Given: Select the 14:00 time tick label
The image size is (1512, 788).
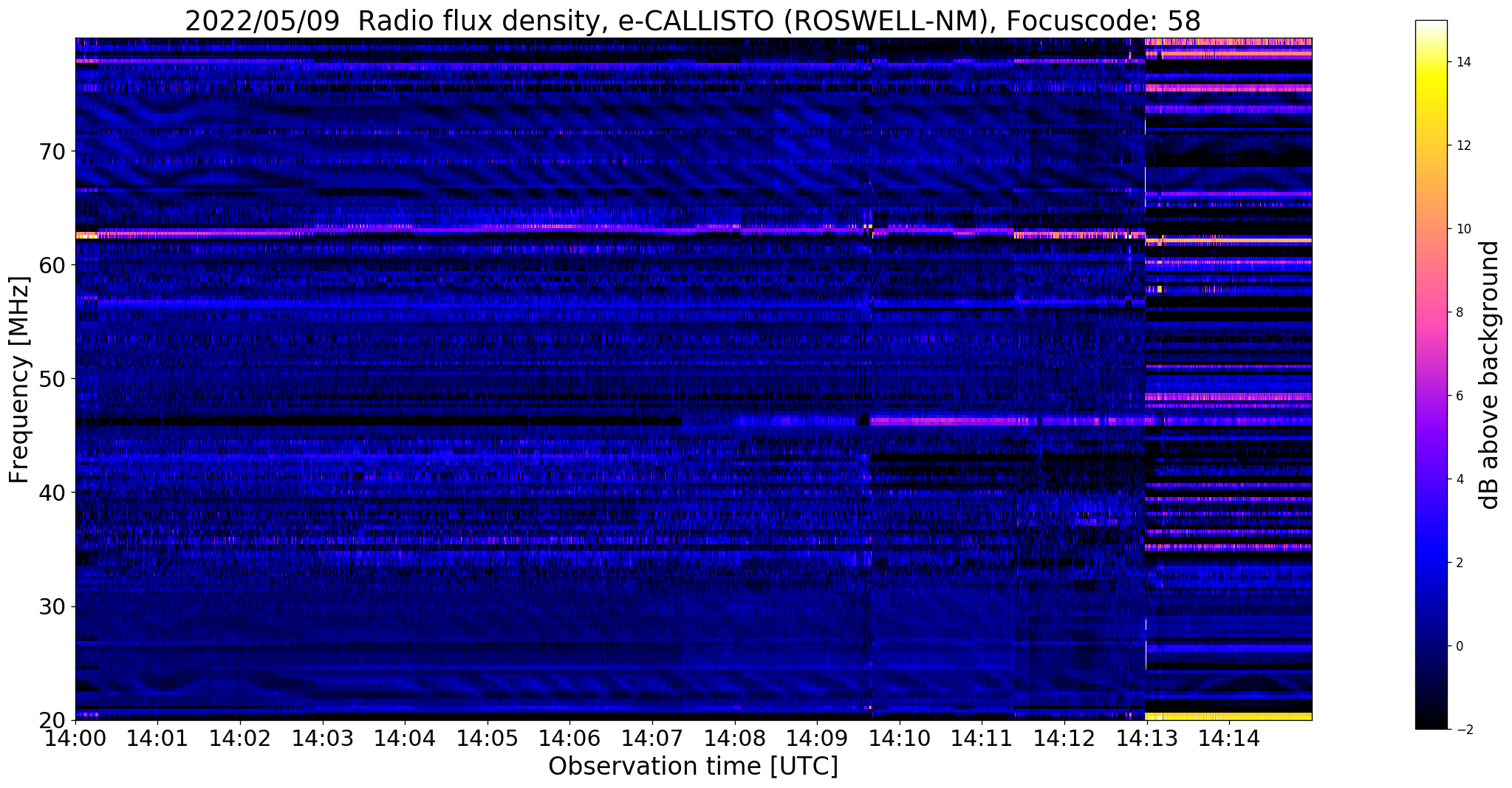Looking at the screenshot, I should point(75,737).
